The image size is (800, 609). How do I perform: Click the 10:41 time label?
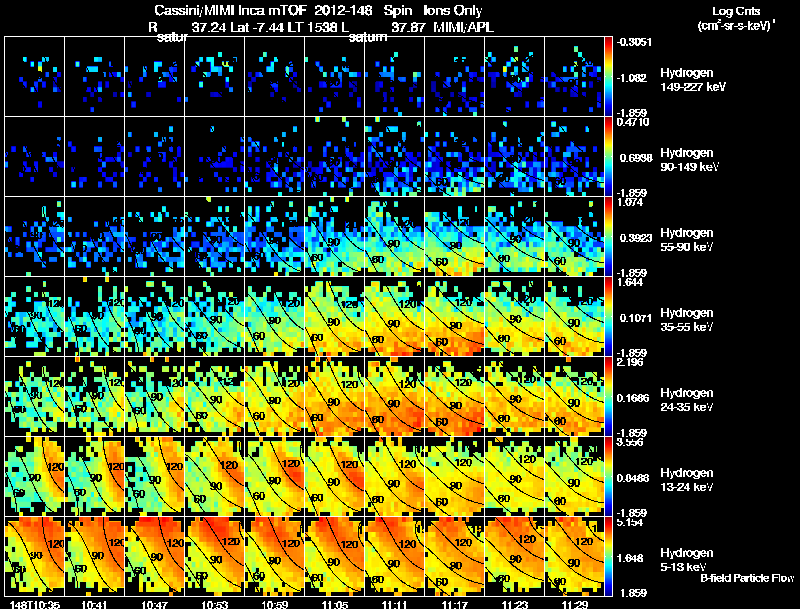pos(94,604)
